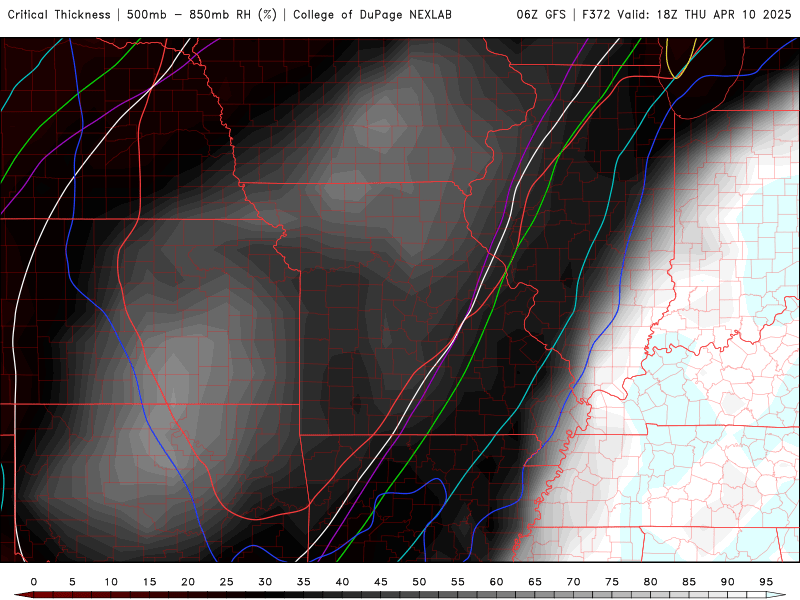Click the 20 value on the color scale
Viewport: 800px width, 600px height.
coord(188,582)
